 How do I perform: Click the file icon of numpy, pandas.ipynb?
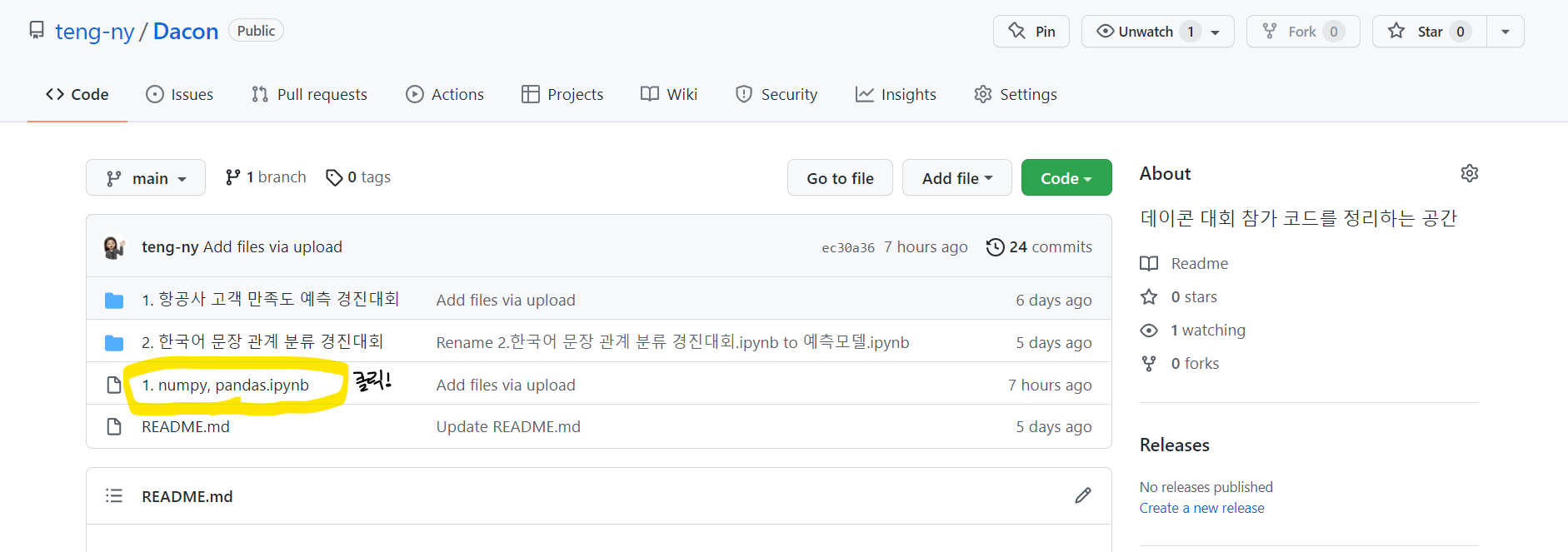pyautogui.click(x=114, y=385)
